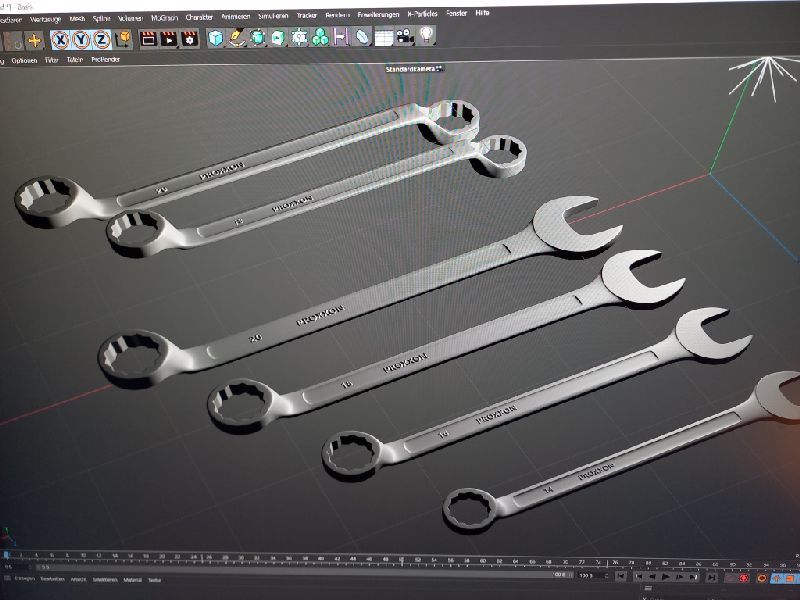
Task: Open the MoGraph menu
Action: tap(164, 18)
